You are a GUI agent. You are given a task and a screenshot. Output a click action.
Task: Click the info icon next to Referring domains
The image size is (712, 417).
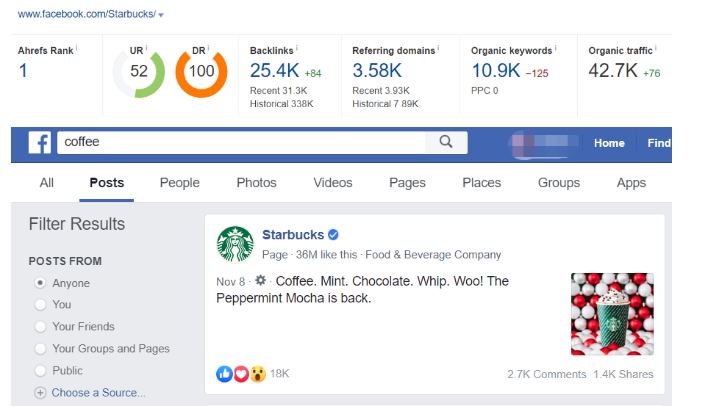tap(438, 48)
